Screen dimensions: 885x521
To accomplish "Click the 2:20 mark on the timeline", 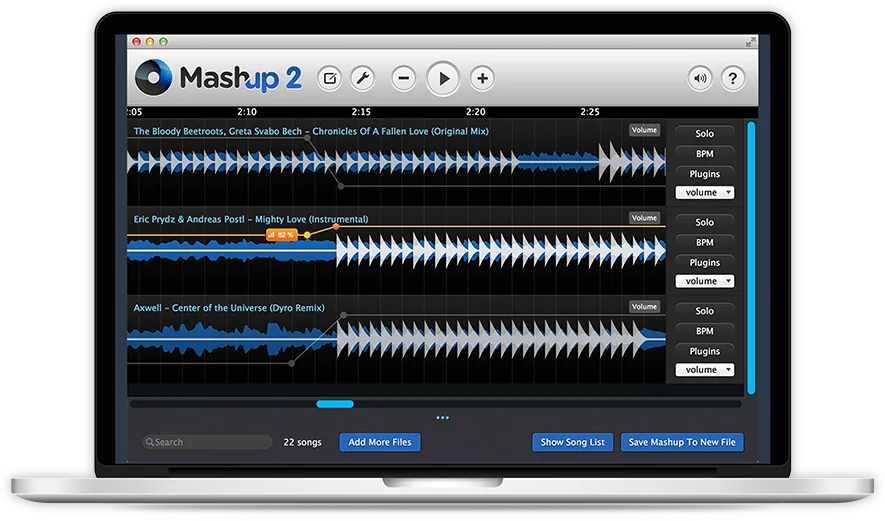I will pos(476,112).
